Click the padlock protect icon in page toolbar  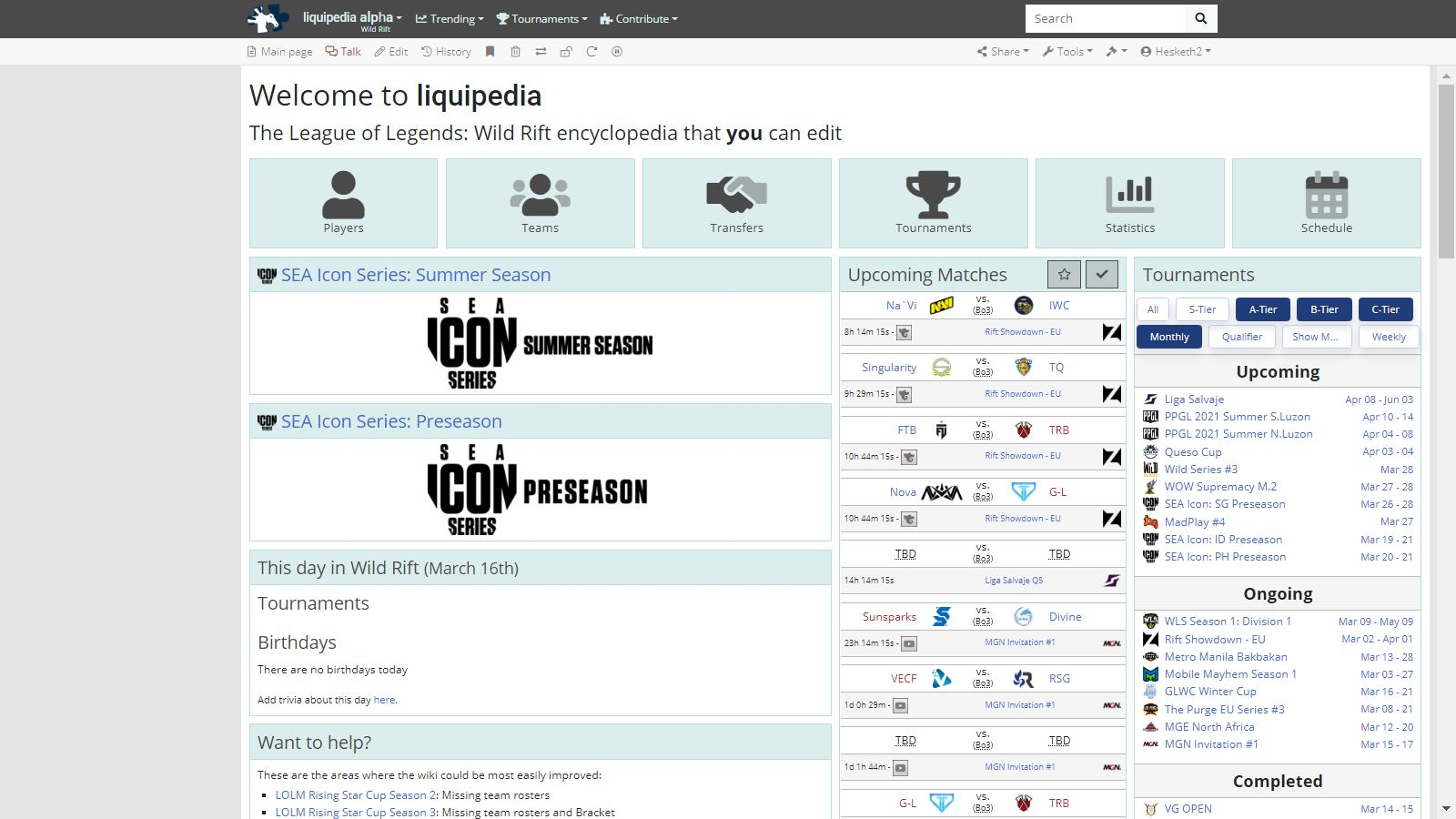point(566,52)
